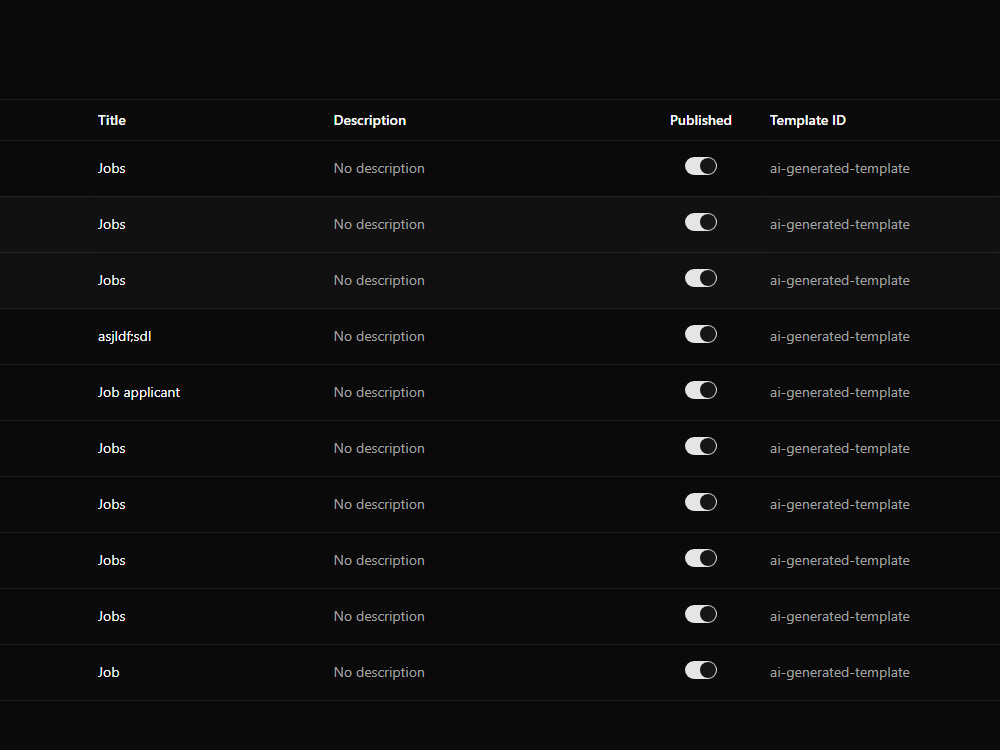
Task: Select the topmost Jobs title
Action: (x=112, y=168)
